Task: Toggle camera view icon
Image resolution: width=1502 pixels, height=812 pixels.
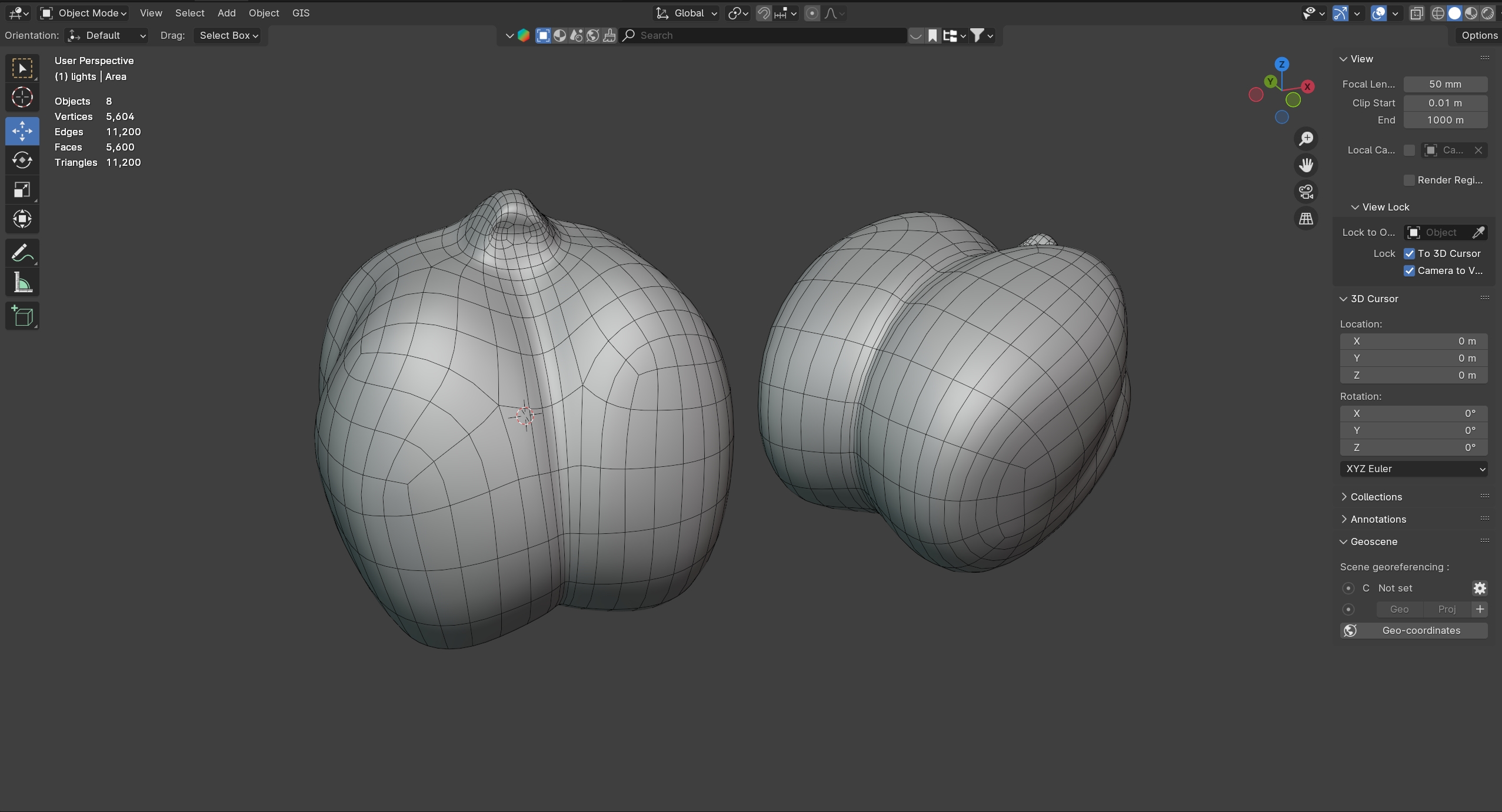Action: [1305, 192]
